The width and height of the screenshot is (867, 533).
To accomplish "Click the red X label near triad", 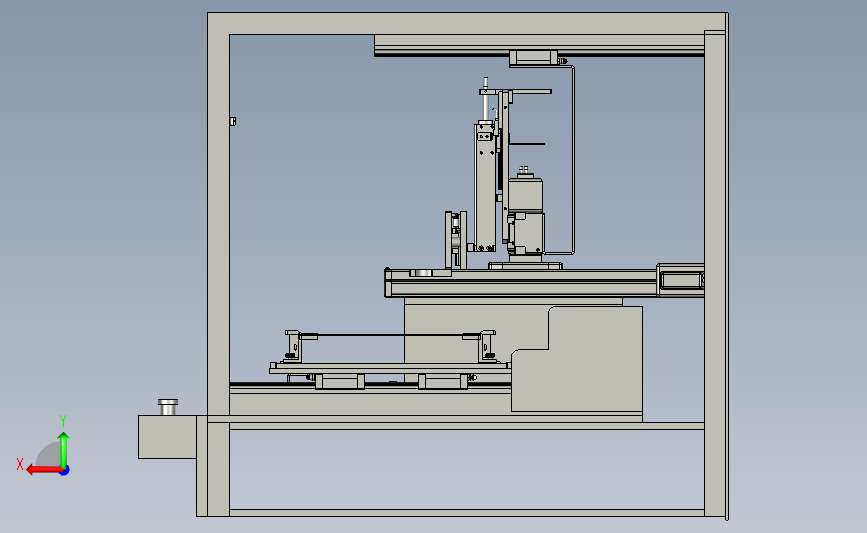I will click(20, 464).
